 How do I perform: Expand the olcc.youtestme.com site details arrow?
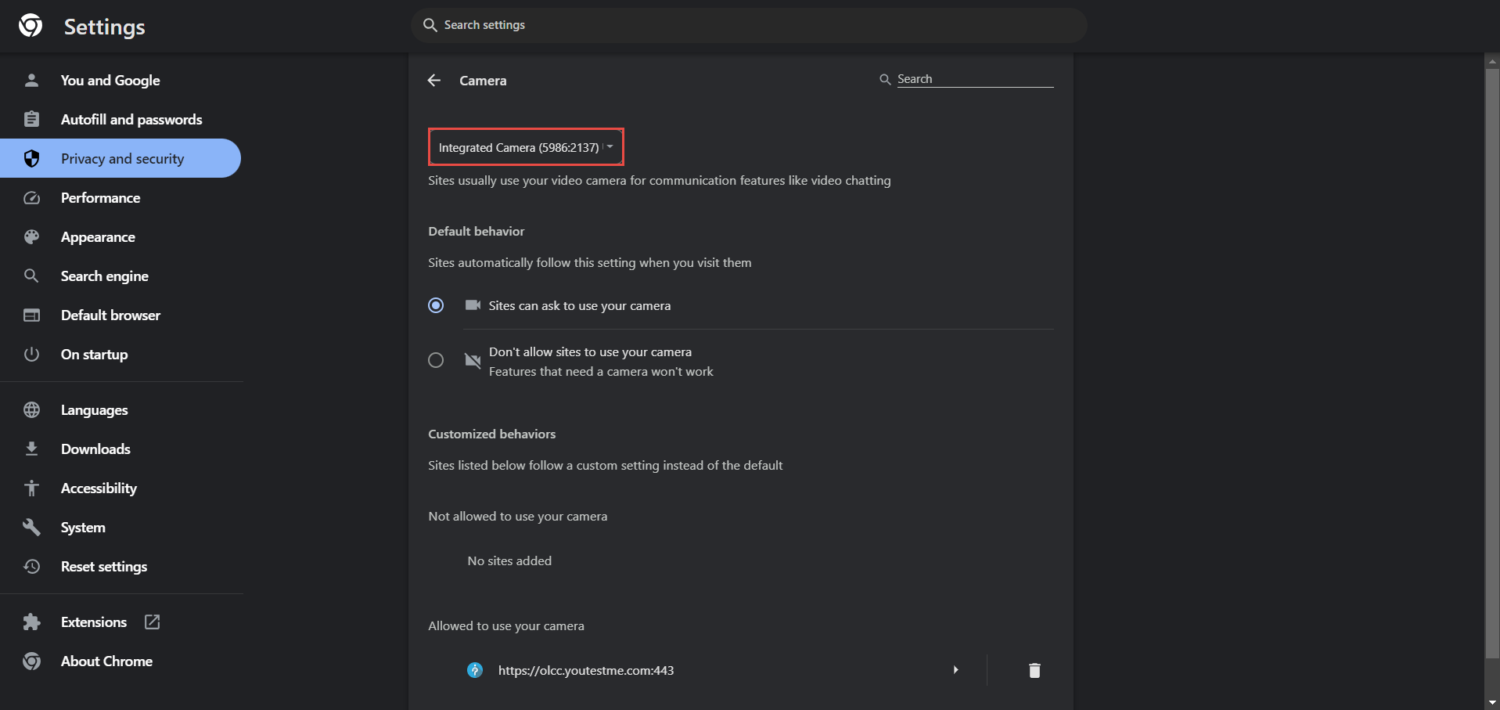click(956, 670)
